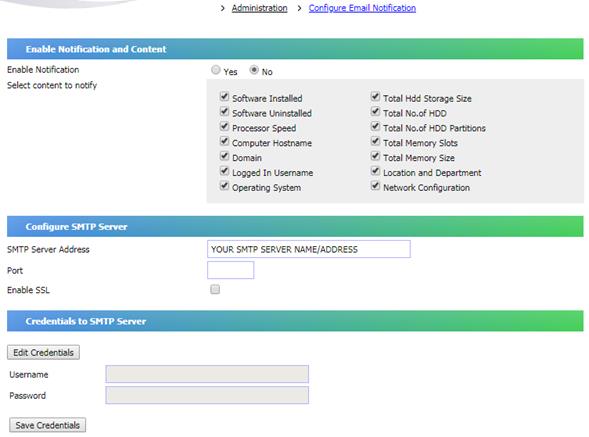Screen dimensions: 589x437
Task: Select the Yes radio for Enable Notification
Action: coord(216,70)
